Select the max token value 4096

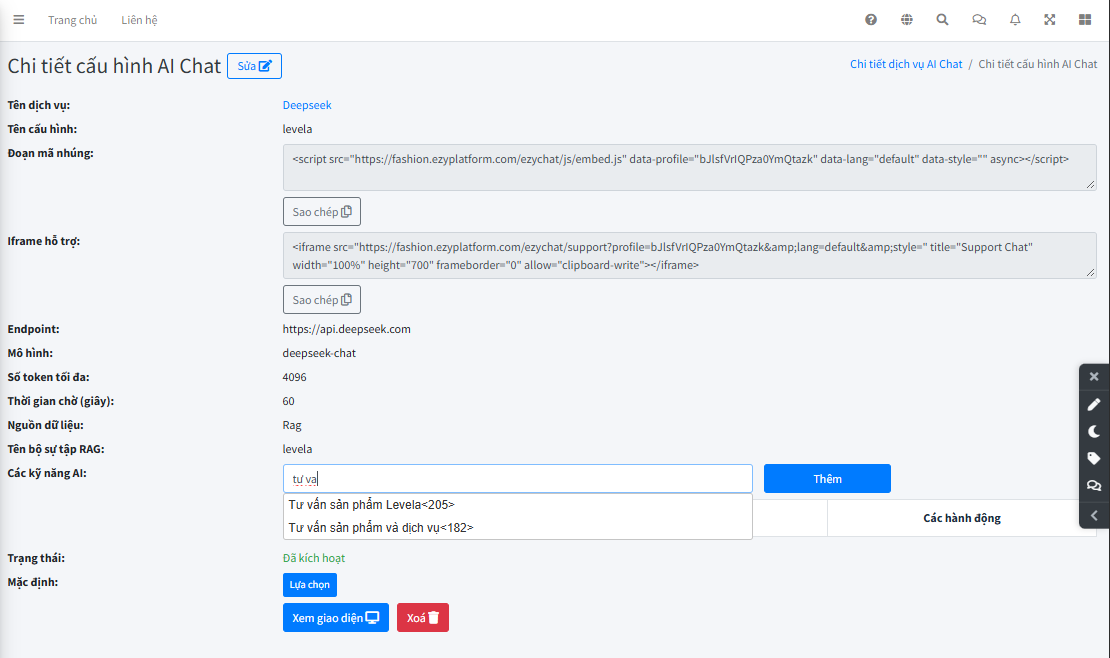294,377
